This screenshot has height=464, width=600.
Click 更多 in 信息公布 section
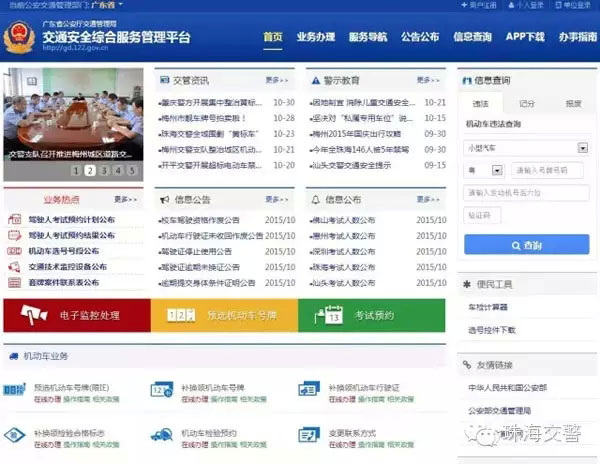428,199
